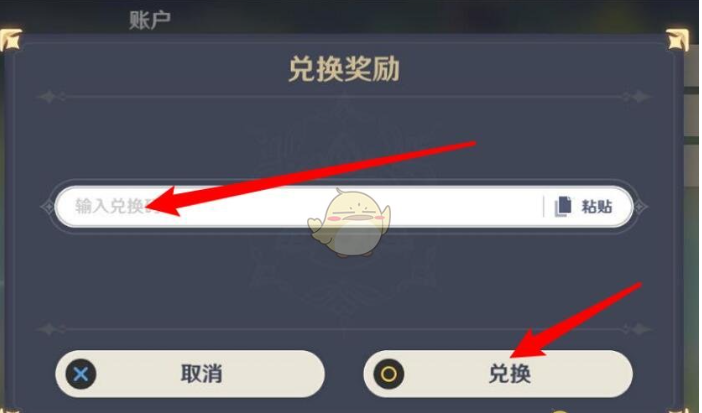Click the 兑换奖励 dialog title
Screen dimensions: 702x413
click(x=344, y=69)
